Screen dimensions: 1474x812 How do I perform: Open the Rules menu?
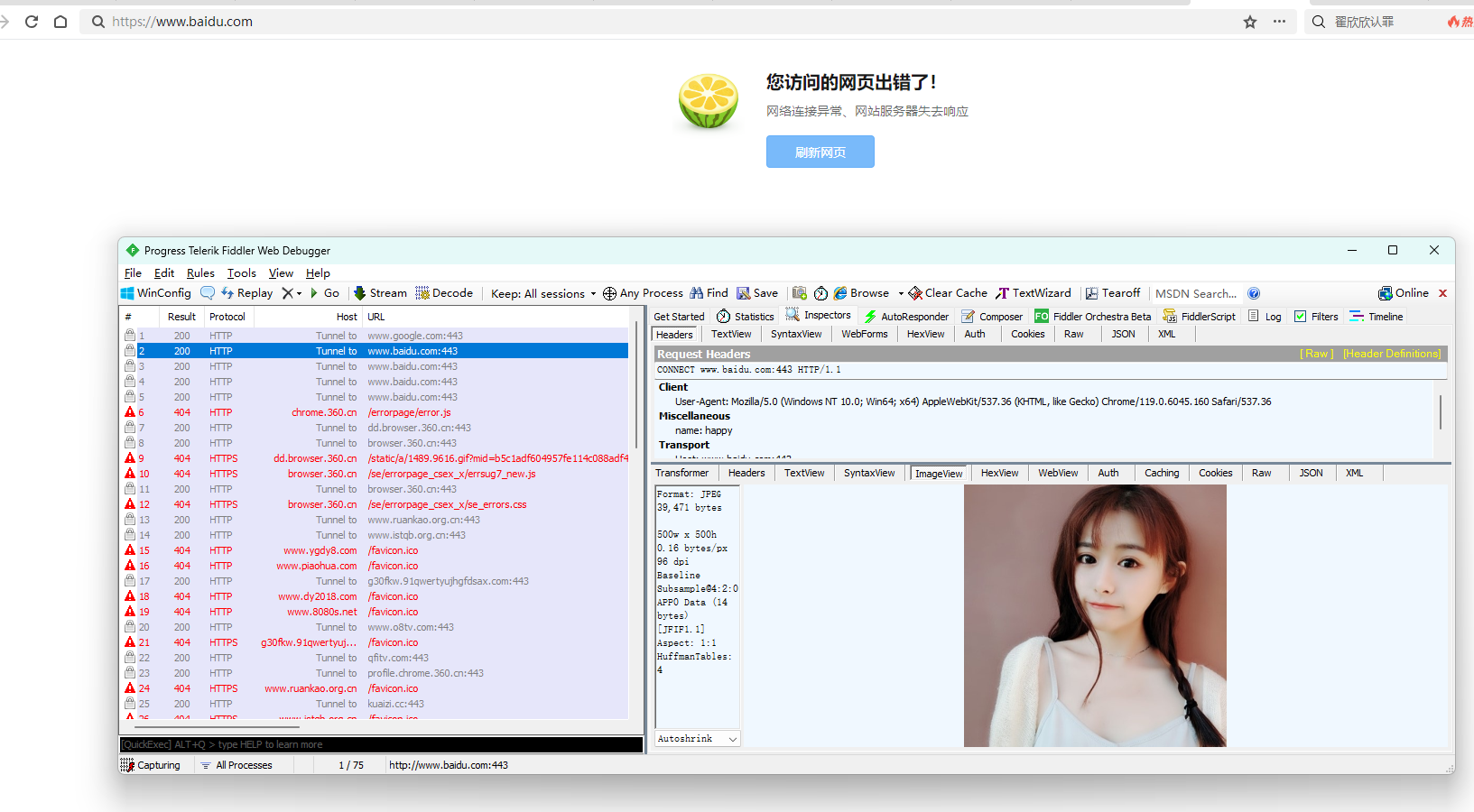(x=200, y=273)
